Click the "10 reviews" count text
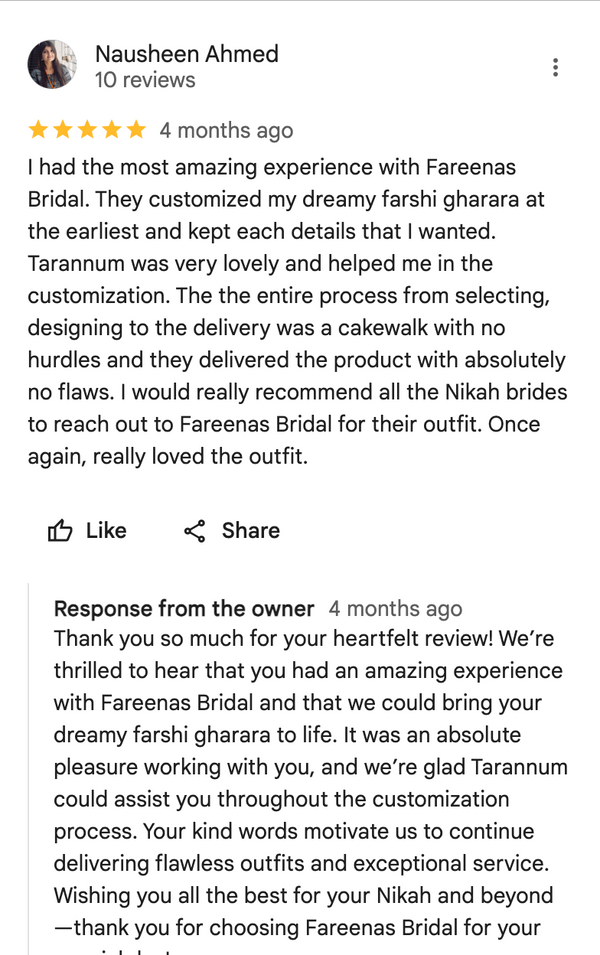 click(x=145, y=80)
